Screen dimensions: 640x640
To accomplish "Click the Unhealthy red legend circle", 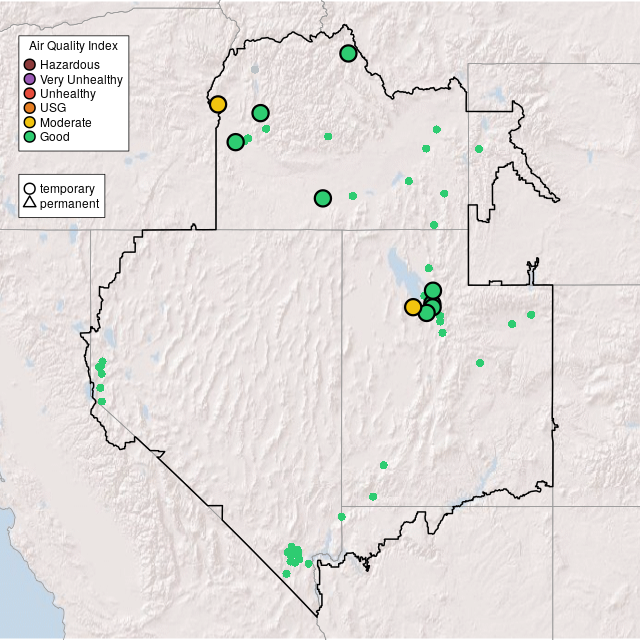I will [30, 93].
